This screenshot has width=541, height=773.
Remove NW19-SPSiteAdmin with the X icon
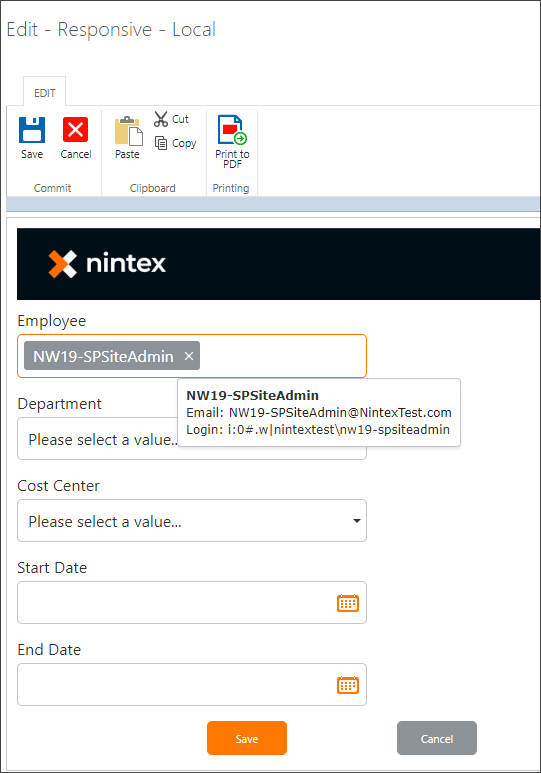(x=189, y=356)
